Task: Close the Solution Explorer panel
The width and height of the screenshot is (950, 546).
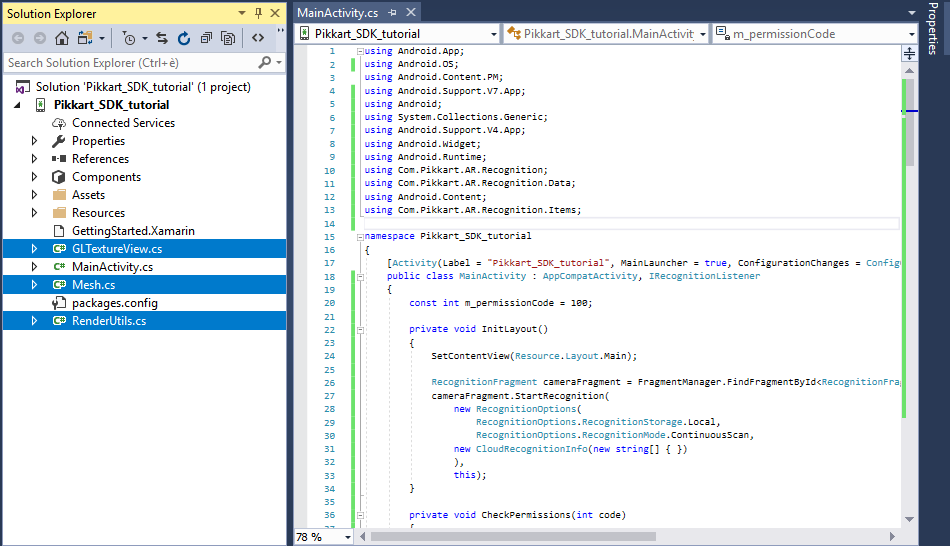Action: 275,13
